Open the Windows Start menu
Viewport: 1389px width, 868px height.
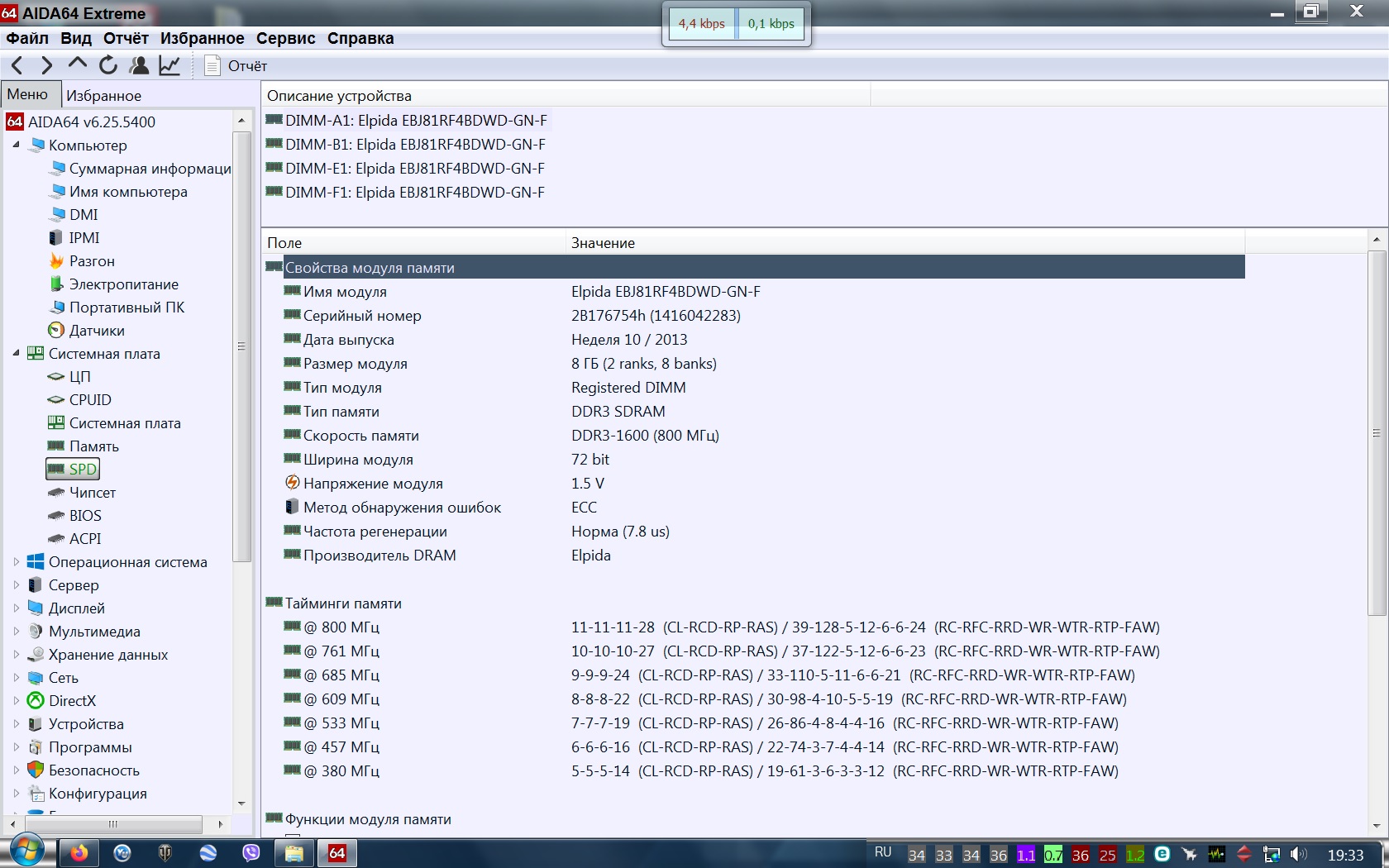[27, 851]
